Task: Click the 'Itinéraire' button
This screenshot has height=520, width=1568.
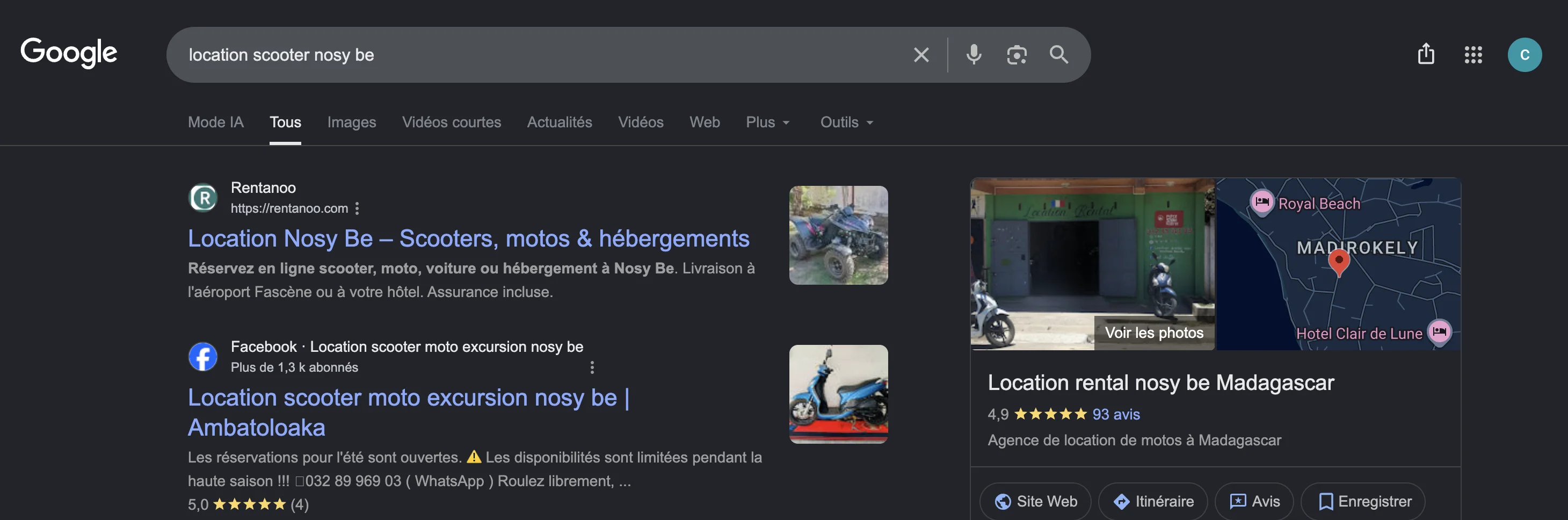Action: click(1152, 501)
